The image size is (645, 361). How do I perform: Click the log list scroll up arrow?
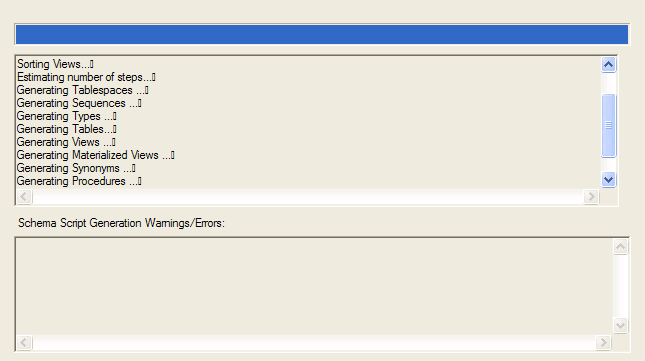point(608,65)
